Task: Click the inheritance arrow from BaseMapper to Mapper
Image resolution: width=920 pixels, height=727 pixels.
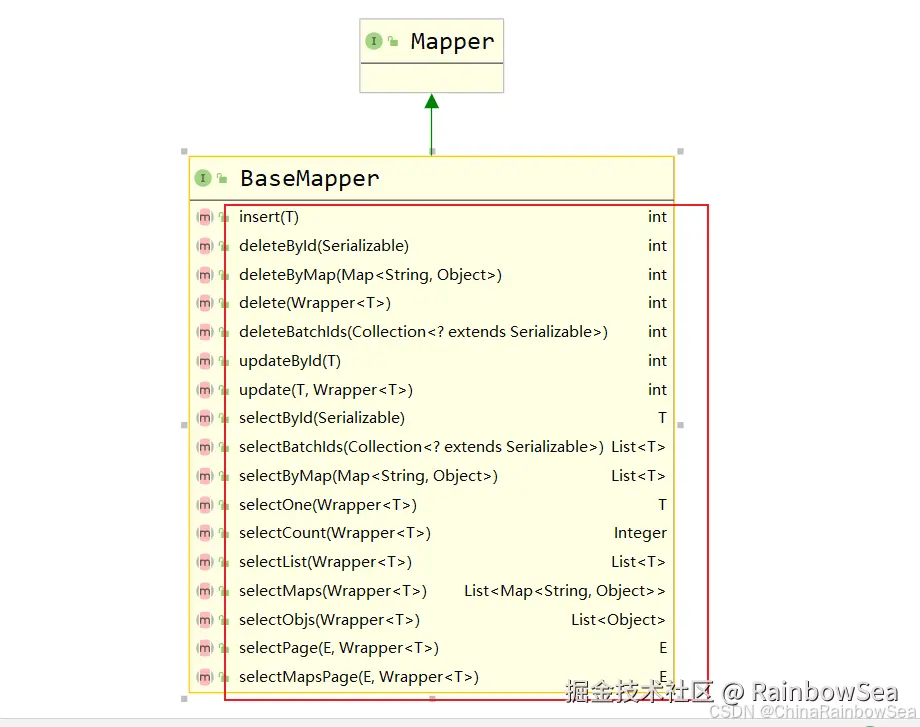Action: click(432, 124)
